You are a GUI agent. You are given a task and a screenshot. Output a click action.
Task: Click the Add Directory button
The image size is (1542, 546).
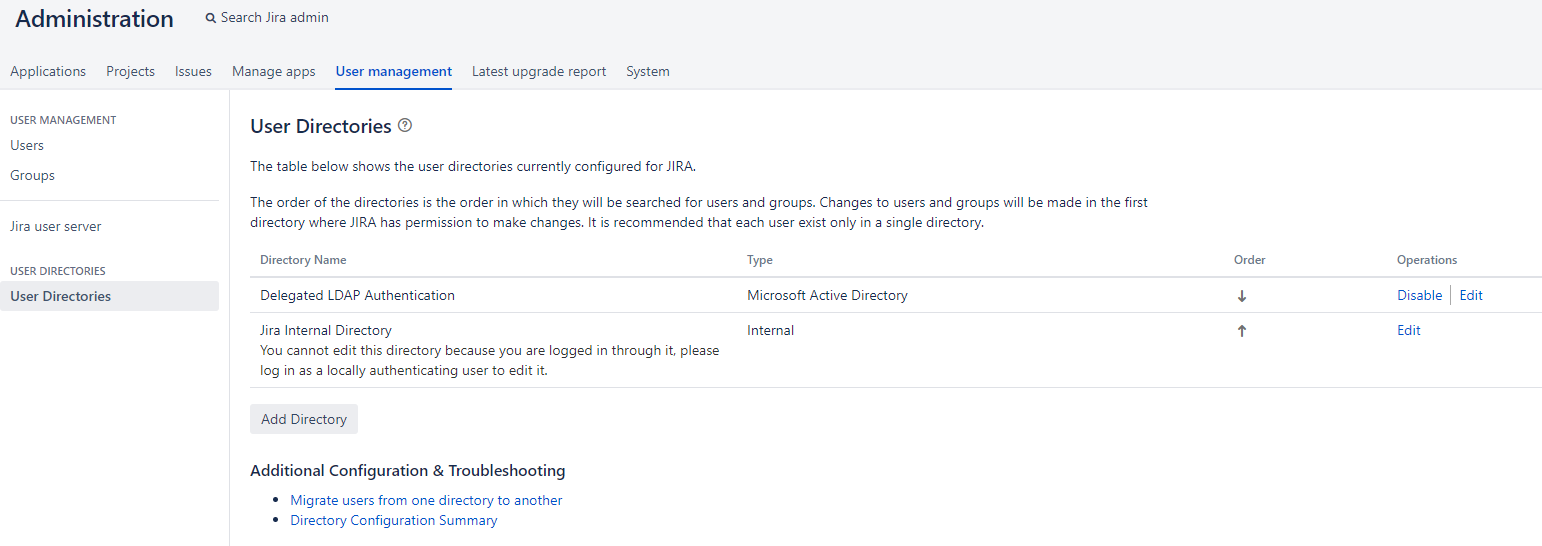coord(304,419)
